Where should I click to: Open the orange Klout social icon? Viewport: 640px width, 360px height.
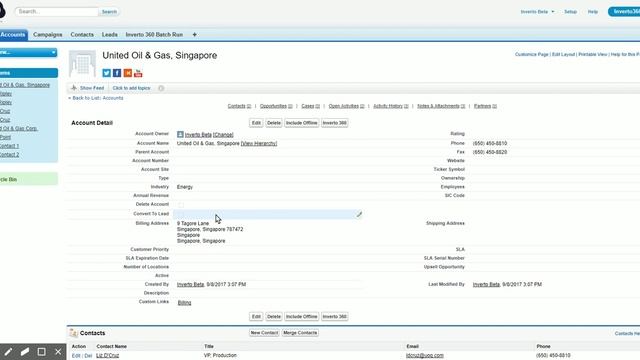pos(128,73)
